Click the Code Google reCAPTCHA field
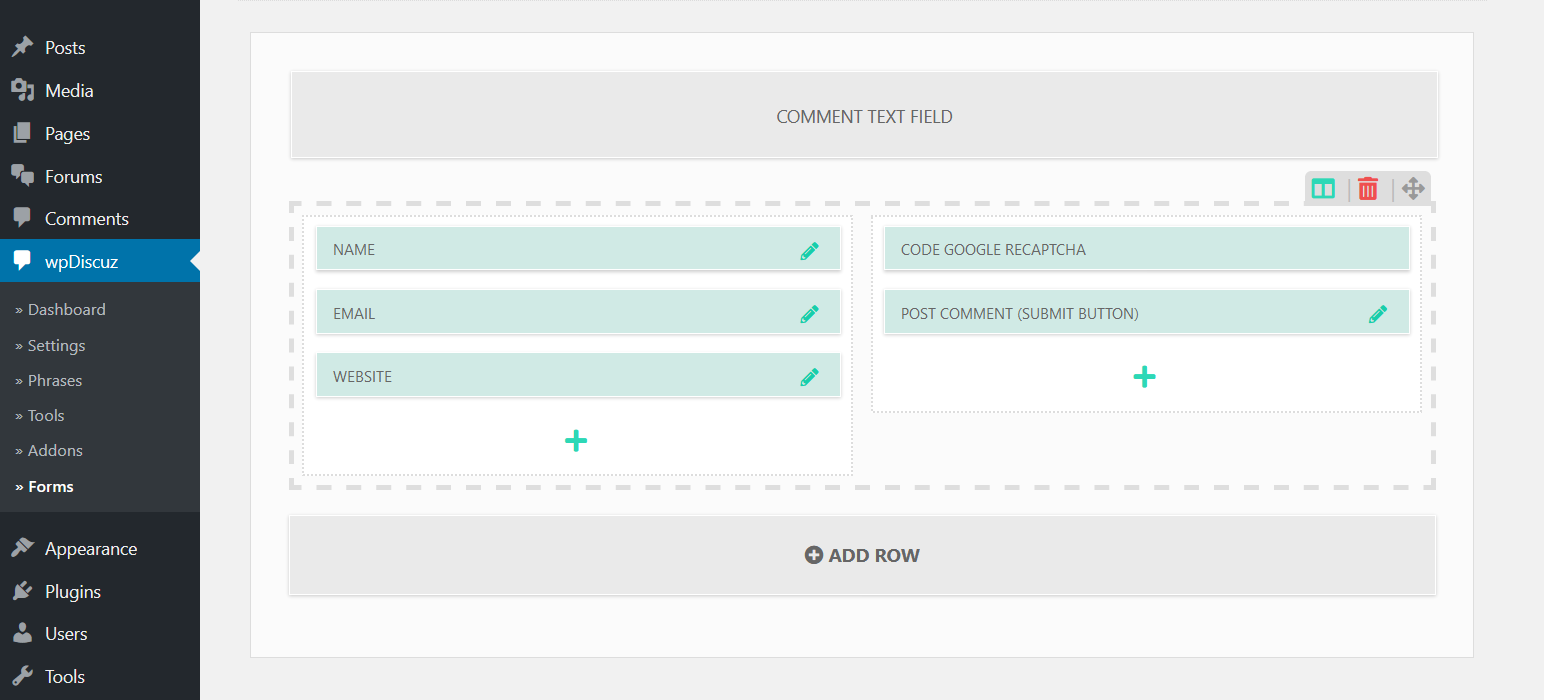The height and width of the screenshot is (700, 1544). 1145,250
